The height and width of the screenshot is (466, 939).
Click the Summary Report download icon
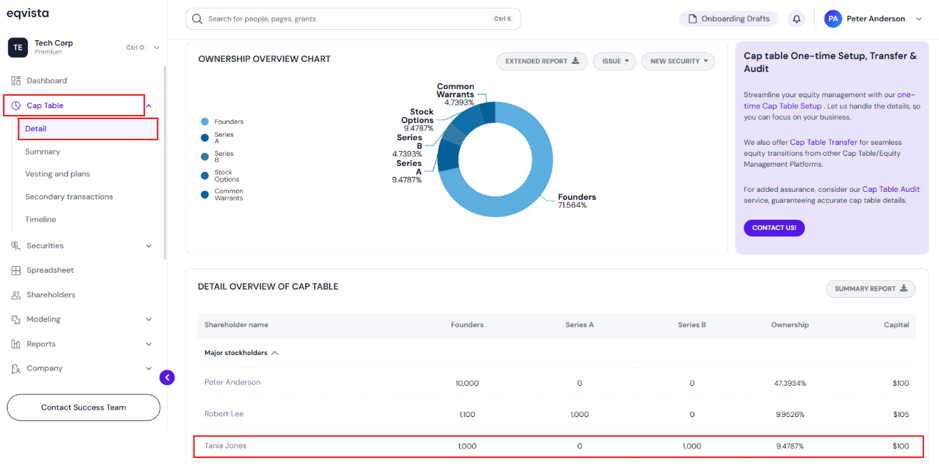pyautogui.click(x=904, y=289)
